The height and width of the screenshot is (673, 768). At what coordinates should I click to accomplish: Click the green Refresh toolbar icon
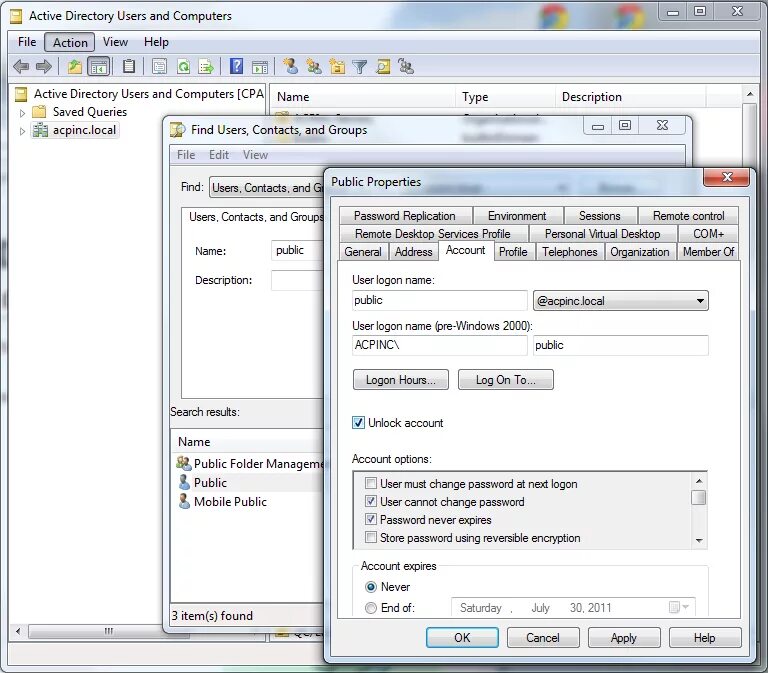(184, 66)
